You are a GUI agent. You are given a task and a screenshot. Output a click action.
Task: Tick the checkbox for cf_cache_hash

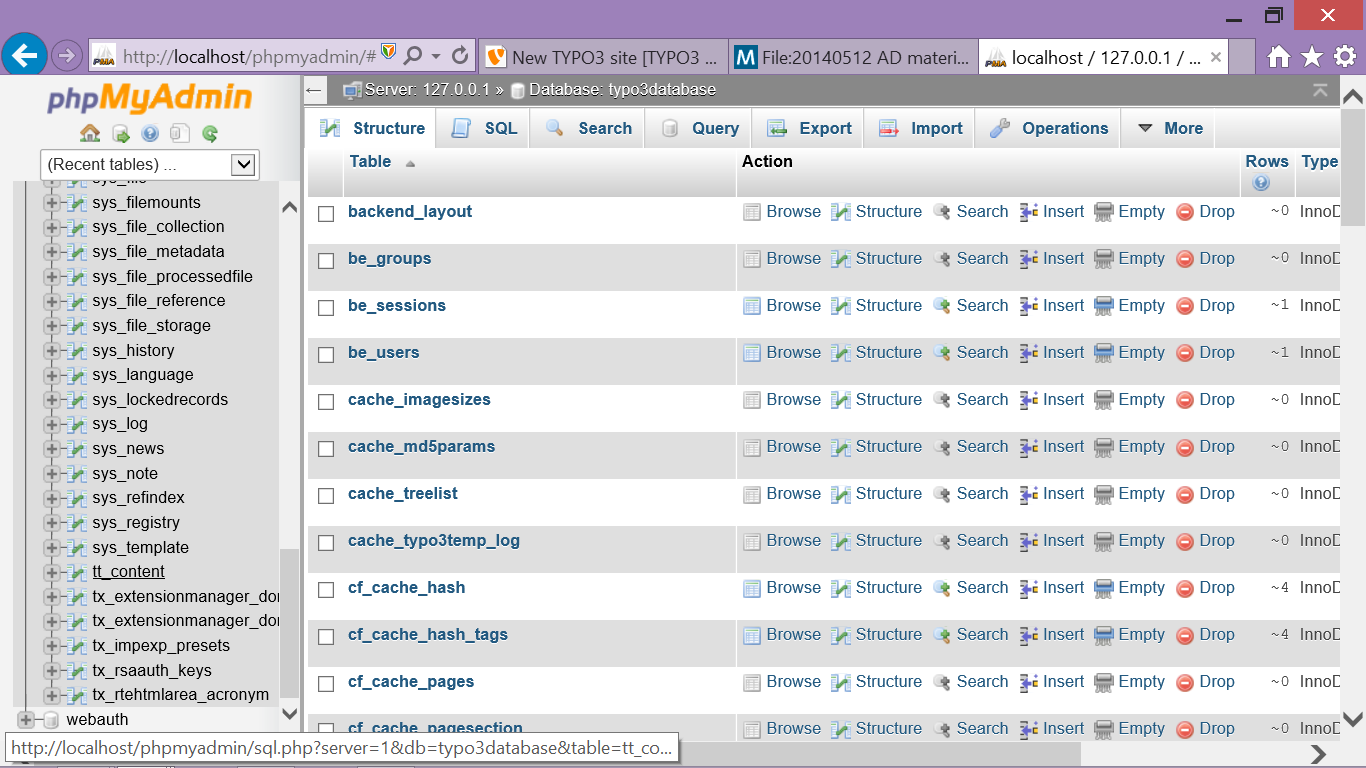pyautogui.click(x=326, y=589)
